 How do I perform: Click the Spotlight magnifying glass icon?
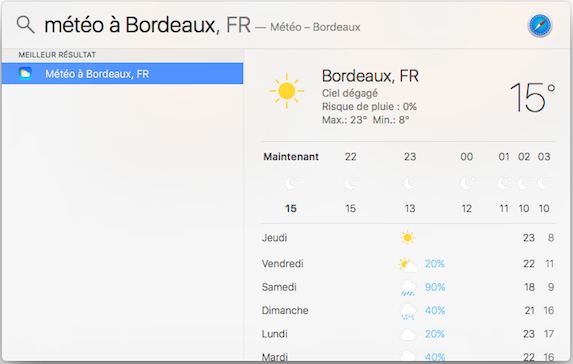26,25
